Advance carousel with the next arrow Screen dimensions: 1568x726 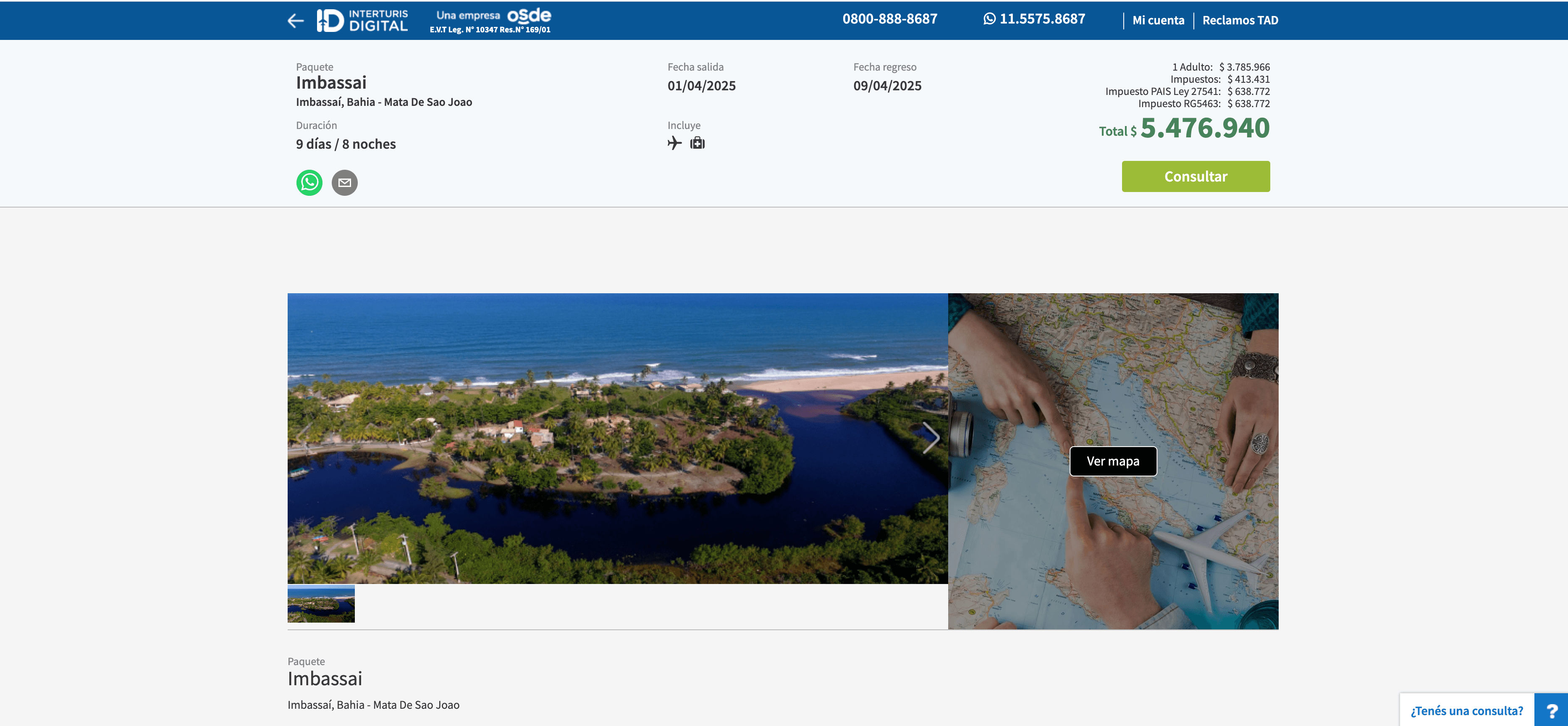click(930, 438)
